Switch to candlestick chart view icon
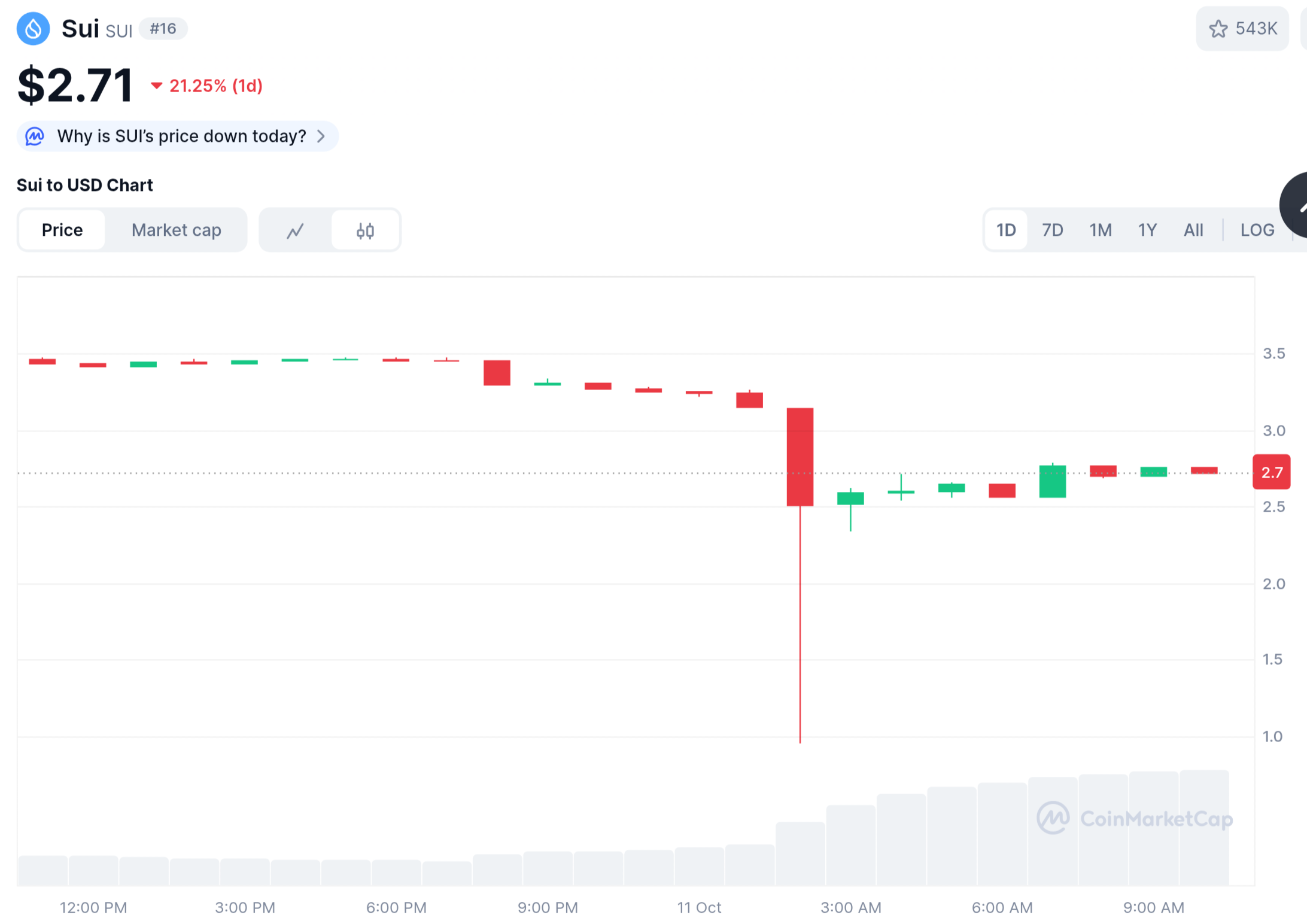Image resolution: width=1307 pixels, height=924 pixels. (x=365, y=230)
